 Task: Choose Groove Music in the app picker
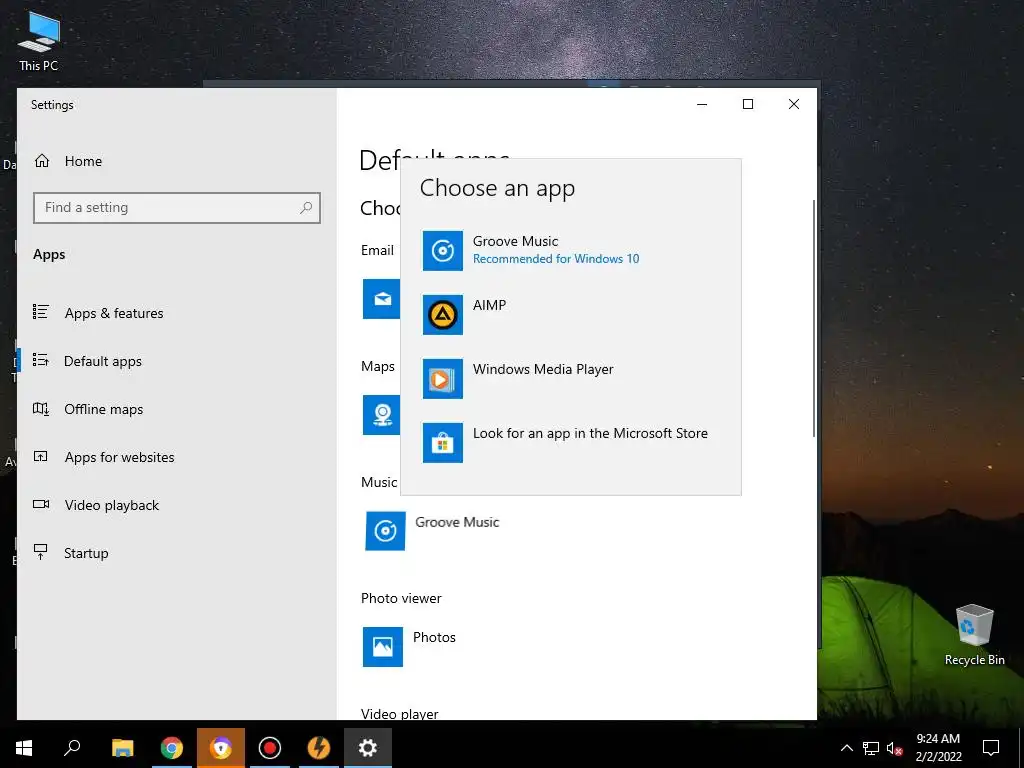pos(571,250)
